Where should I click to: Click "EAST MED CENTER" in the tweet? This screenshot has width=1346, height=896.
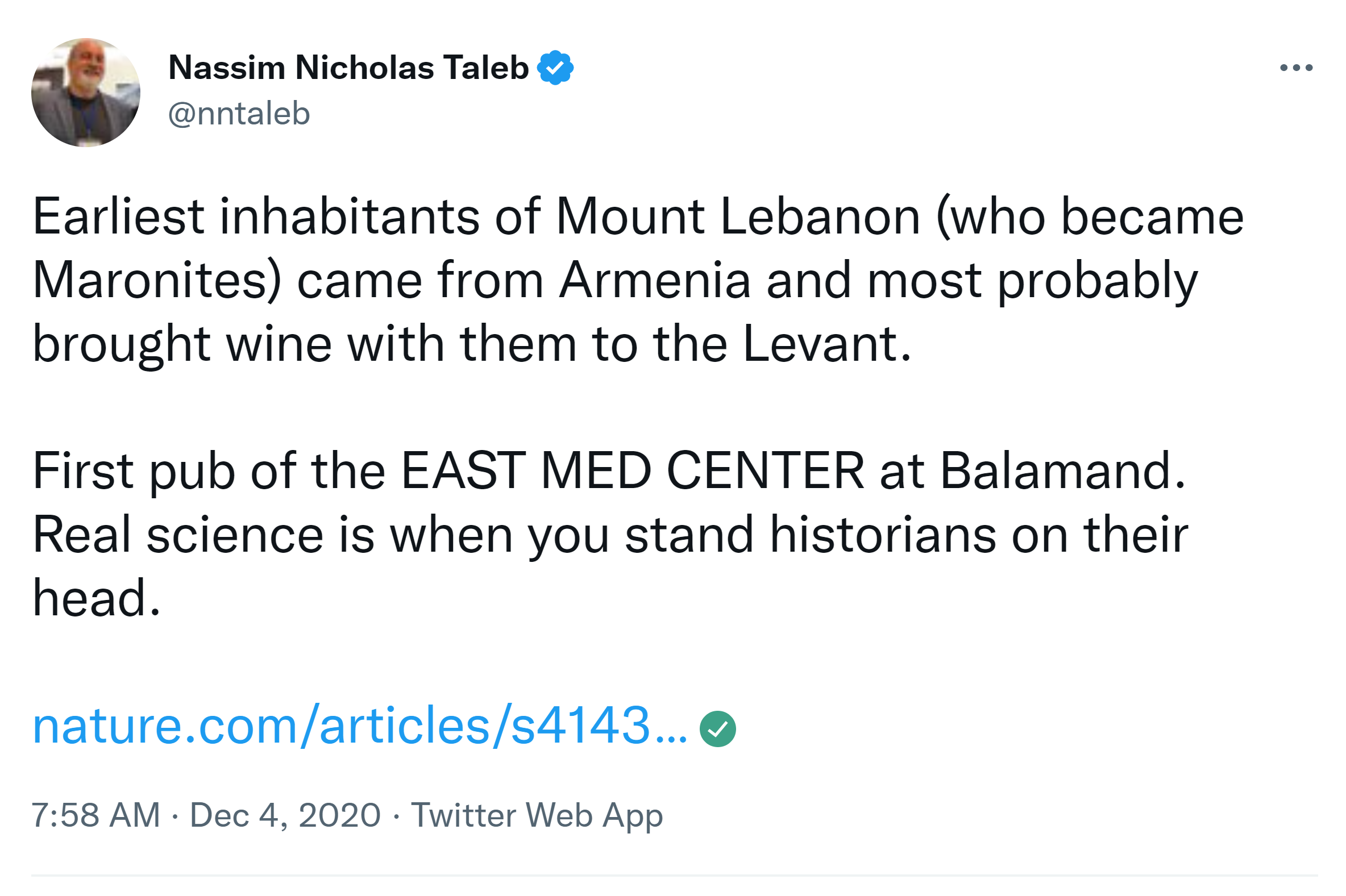632,472
